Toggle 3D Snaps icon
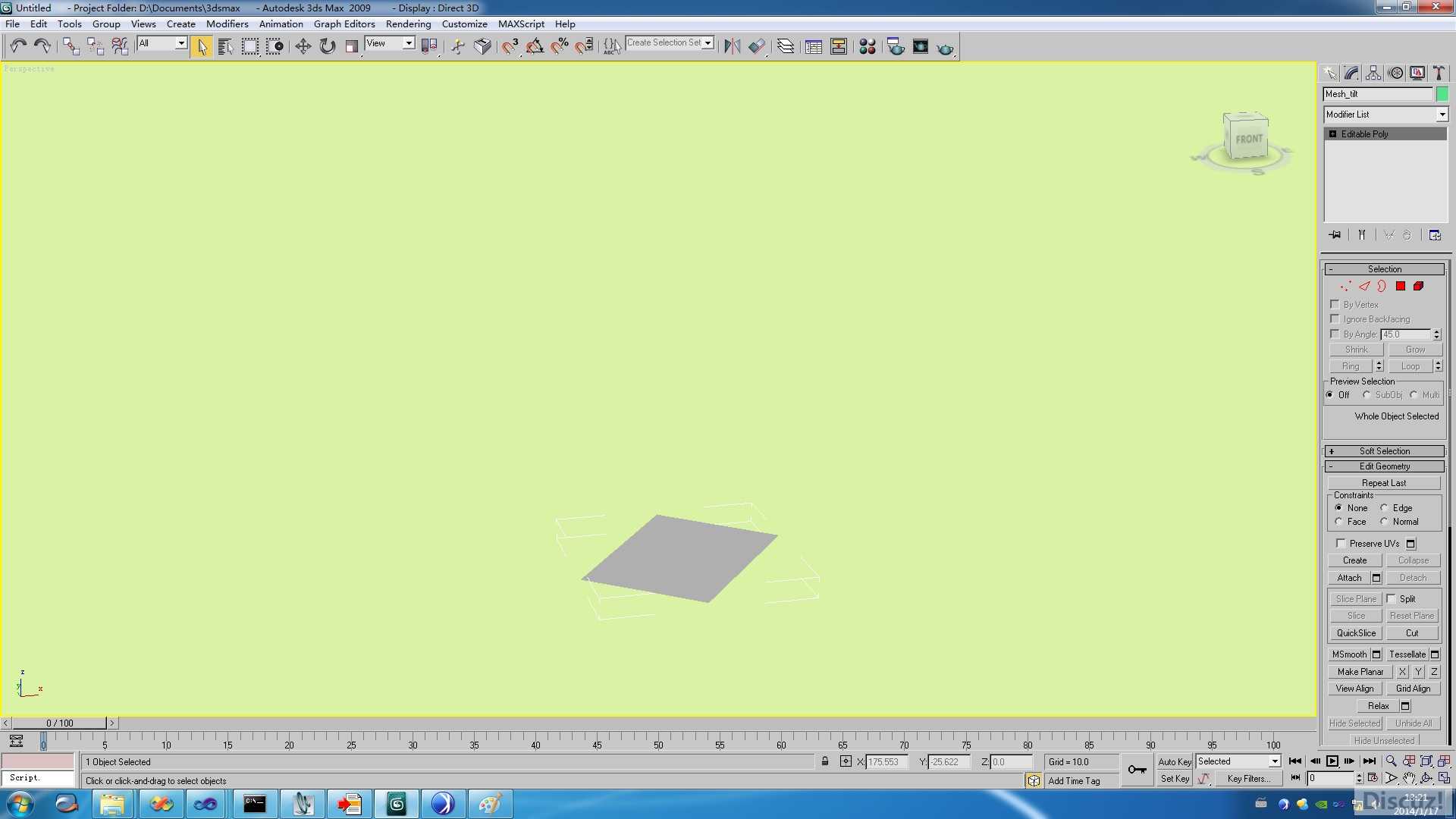Image resolution: width=1456 pixels, height=819 pixels. coord(510,47)
